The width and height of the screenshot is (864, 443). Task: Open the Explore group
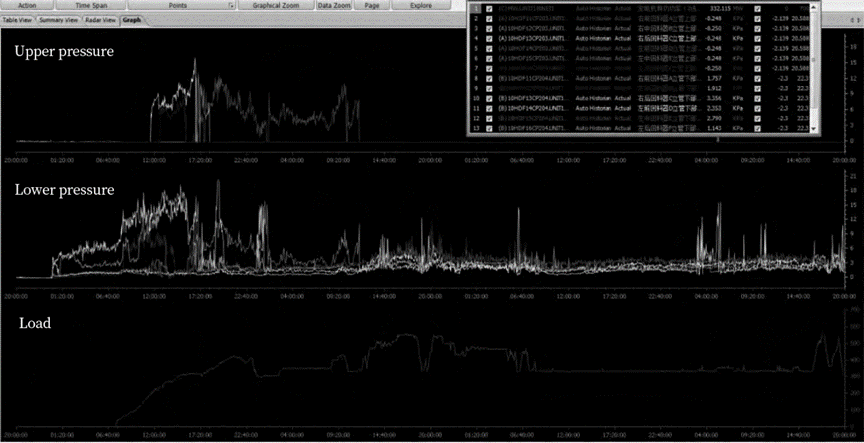pyautogui.click(x=421, y=5)
